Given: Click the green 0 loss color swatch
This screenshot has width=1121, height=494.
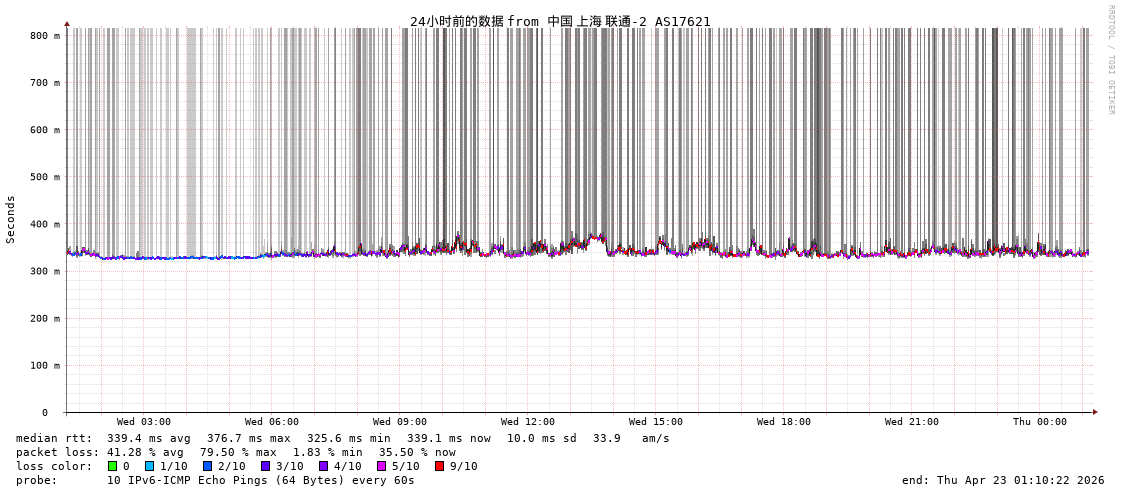Looking at the screenshot, I should (x=112, y=466).
